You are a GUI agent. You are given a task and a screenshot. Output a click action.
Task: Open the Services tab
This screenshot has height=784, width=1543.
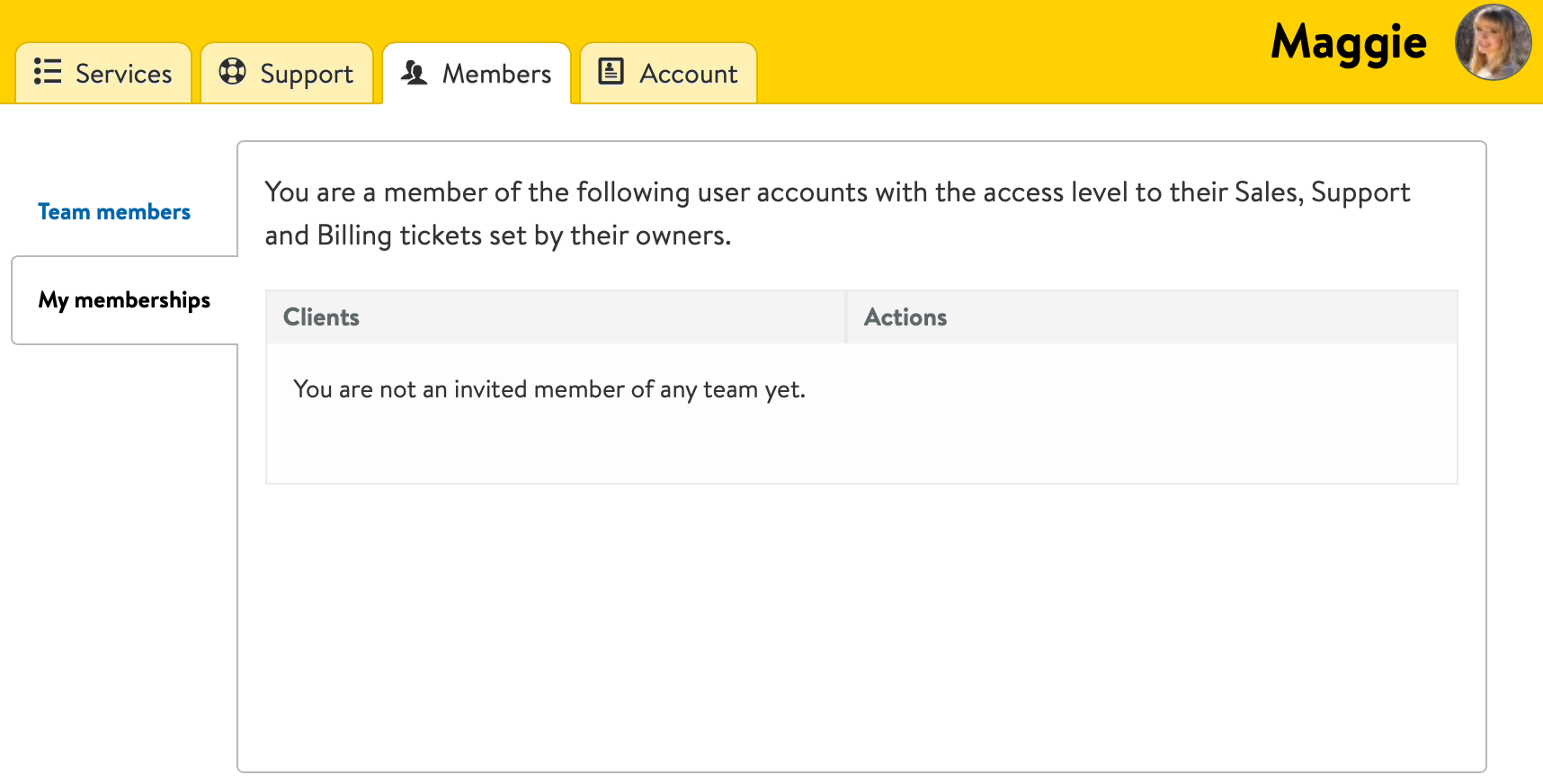pos(103,73)
